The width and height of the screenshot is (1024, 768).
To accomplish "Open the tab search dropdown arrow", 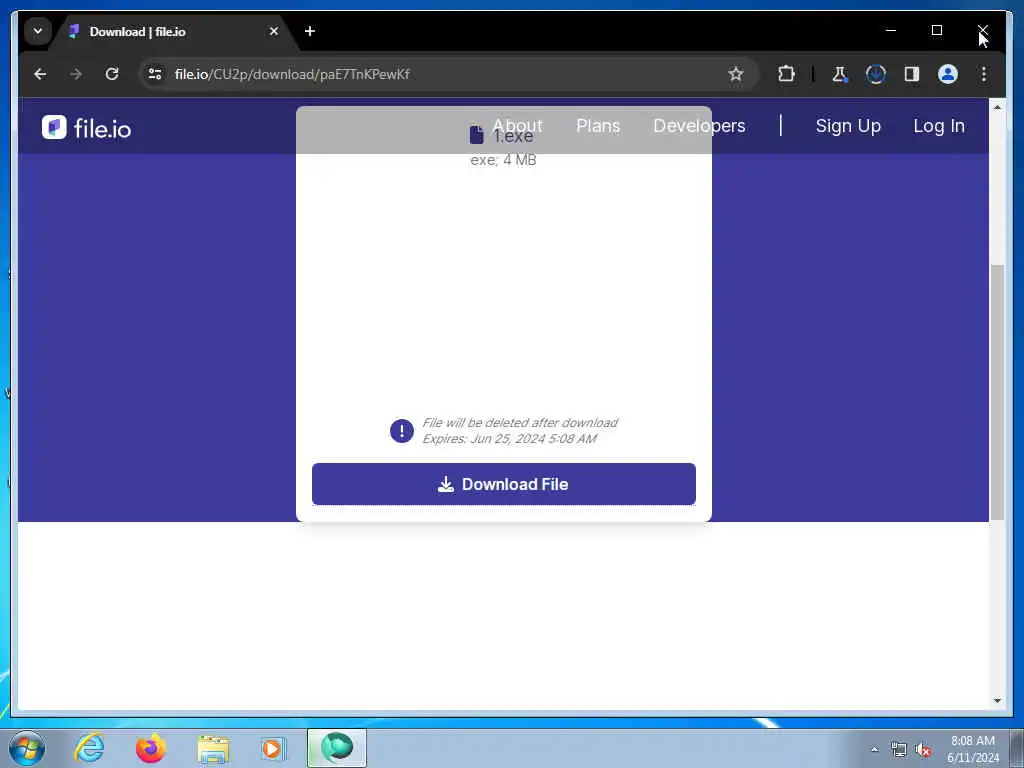I will tap(38, 31).
